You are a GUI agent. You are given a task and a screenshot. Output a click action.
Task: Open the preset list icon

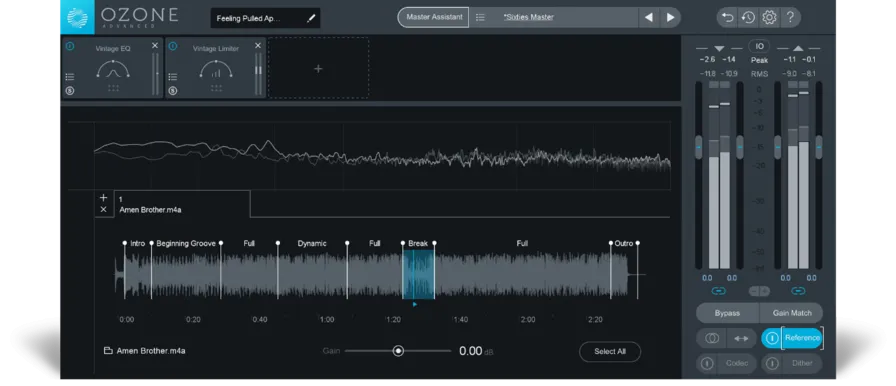pyautogui.click(x=480, y=18)
